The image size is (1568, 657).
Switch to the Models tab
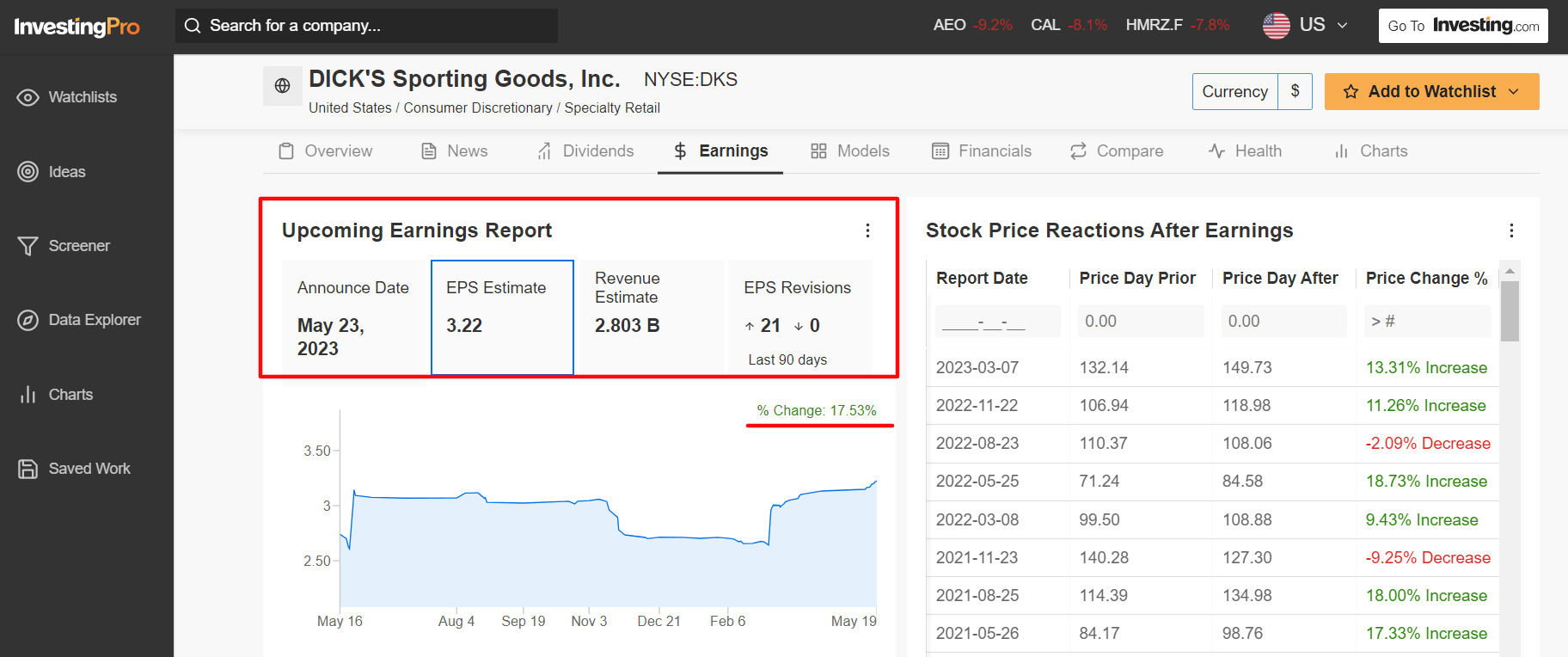click(850, 151)
